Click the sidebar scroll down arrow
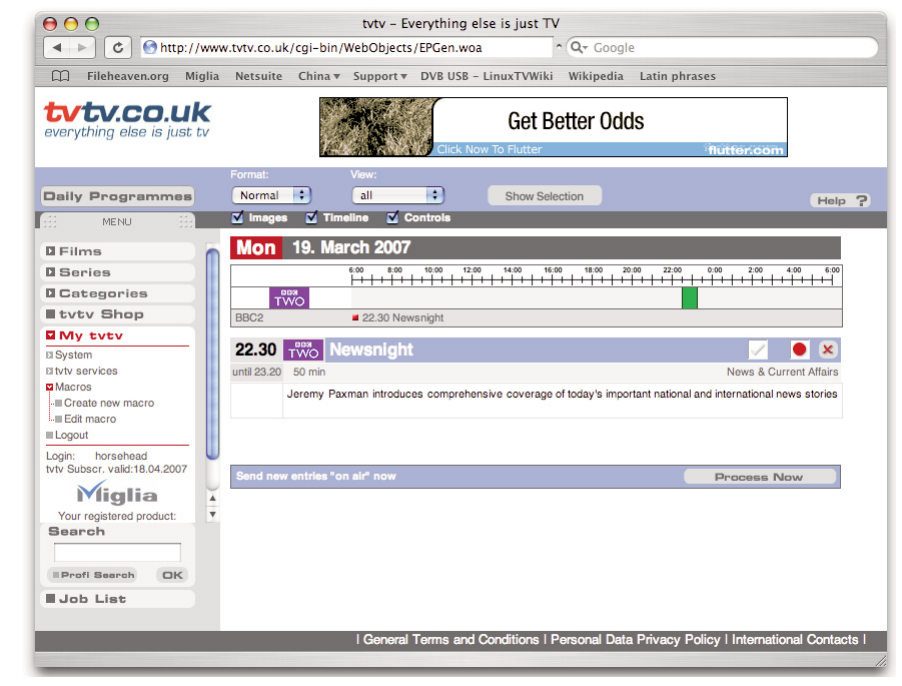The width and height of the screenshot is (902, 686). pos(213,514)
